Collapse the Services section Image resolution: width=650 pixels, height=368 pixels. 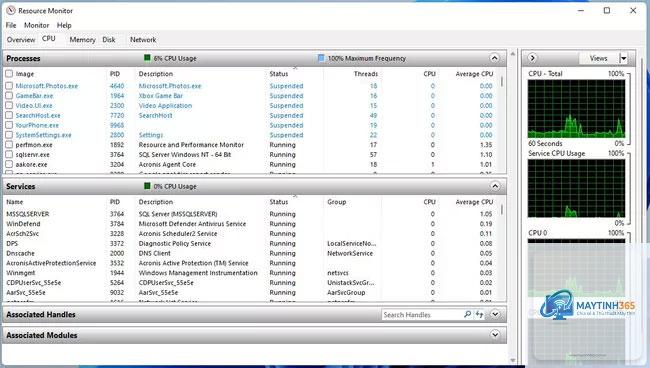coord(495,186)
